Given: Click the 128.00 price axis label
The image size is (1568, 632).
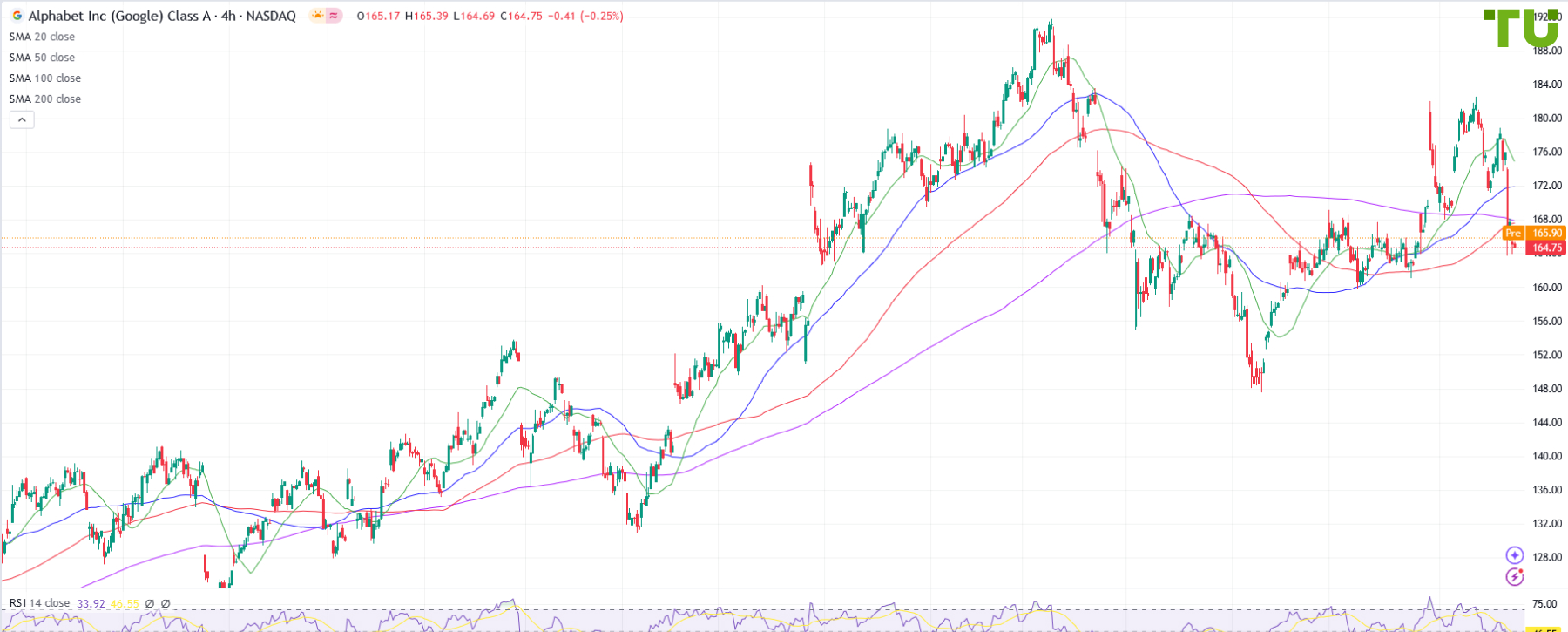Looking at the screenshot, I should tap(1547, 557).
